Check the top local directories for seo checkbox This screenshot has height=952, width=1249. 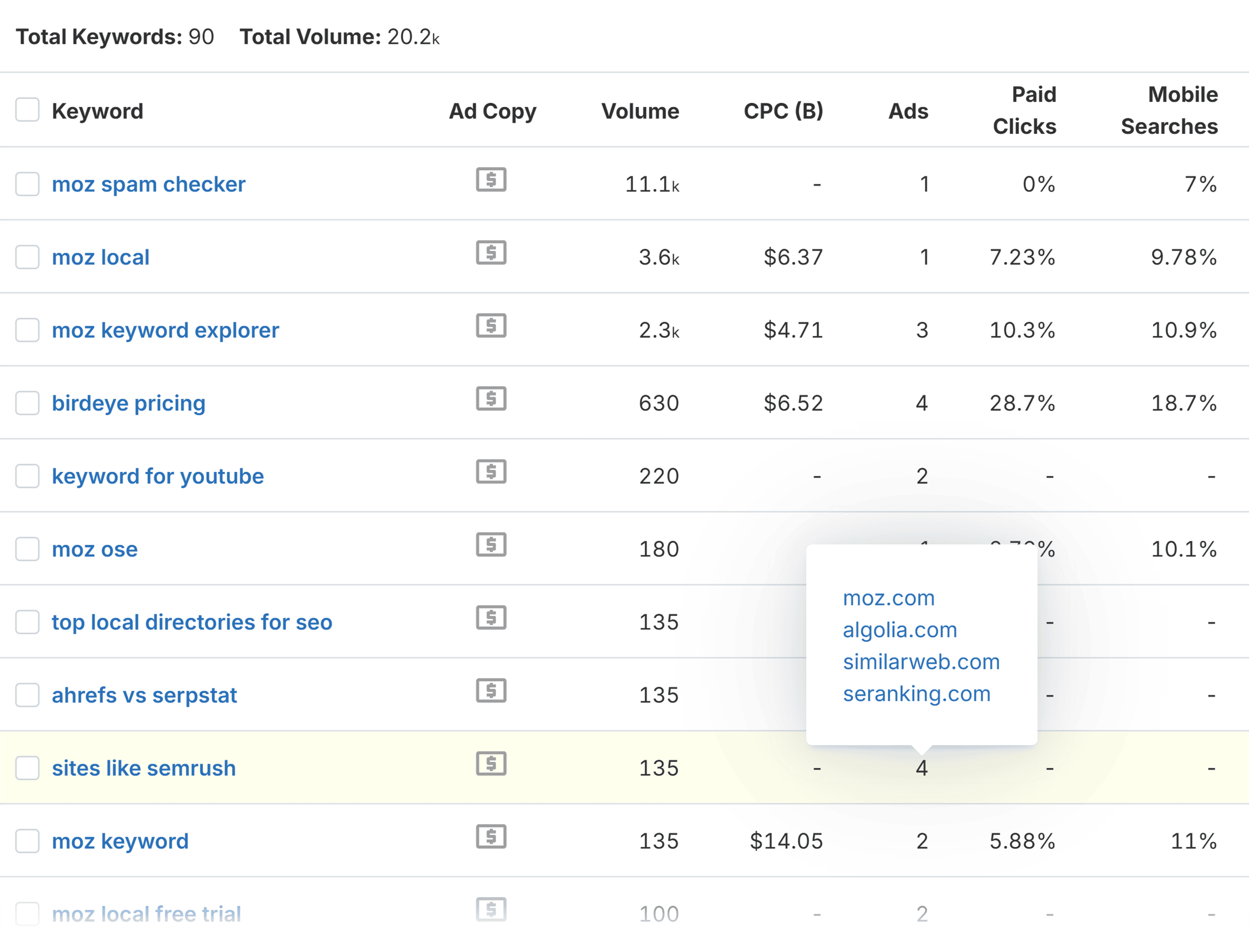click(x=27, y=622)
